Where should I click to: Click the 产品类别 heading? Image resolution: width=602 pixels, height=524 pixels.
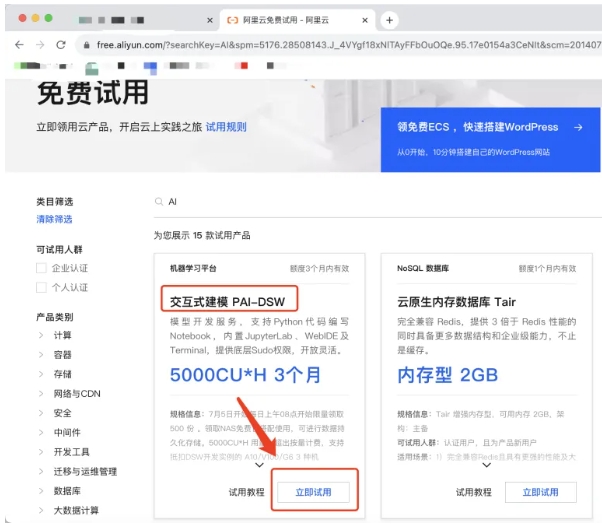click(55, 317)
